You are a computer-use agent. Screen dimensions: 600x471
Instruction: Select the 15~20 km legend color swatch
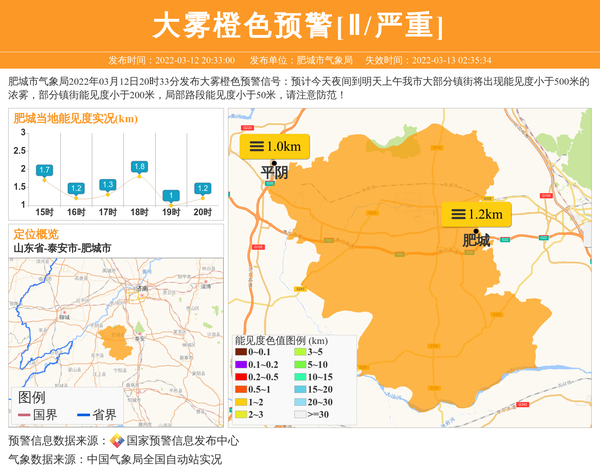pyautogui.click(x=300, y=389)
